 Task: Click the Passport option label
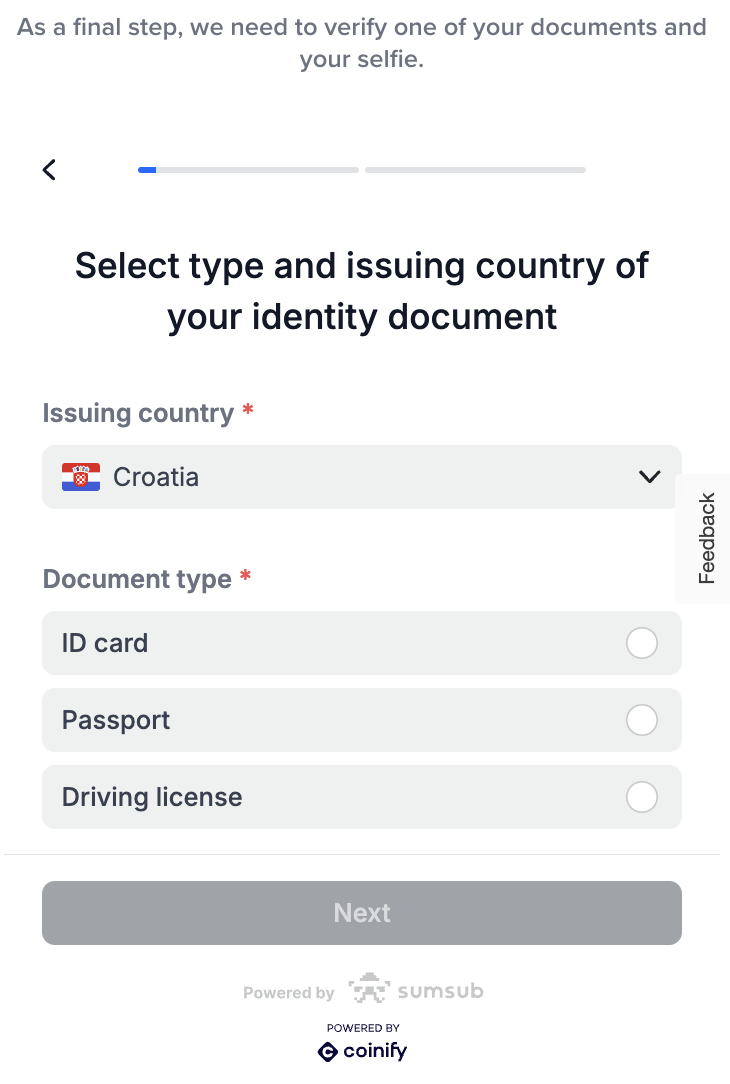(116, 720)
